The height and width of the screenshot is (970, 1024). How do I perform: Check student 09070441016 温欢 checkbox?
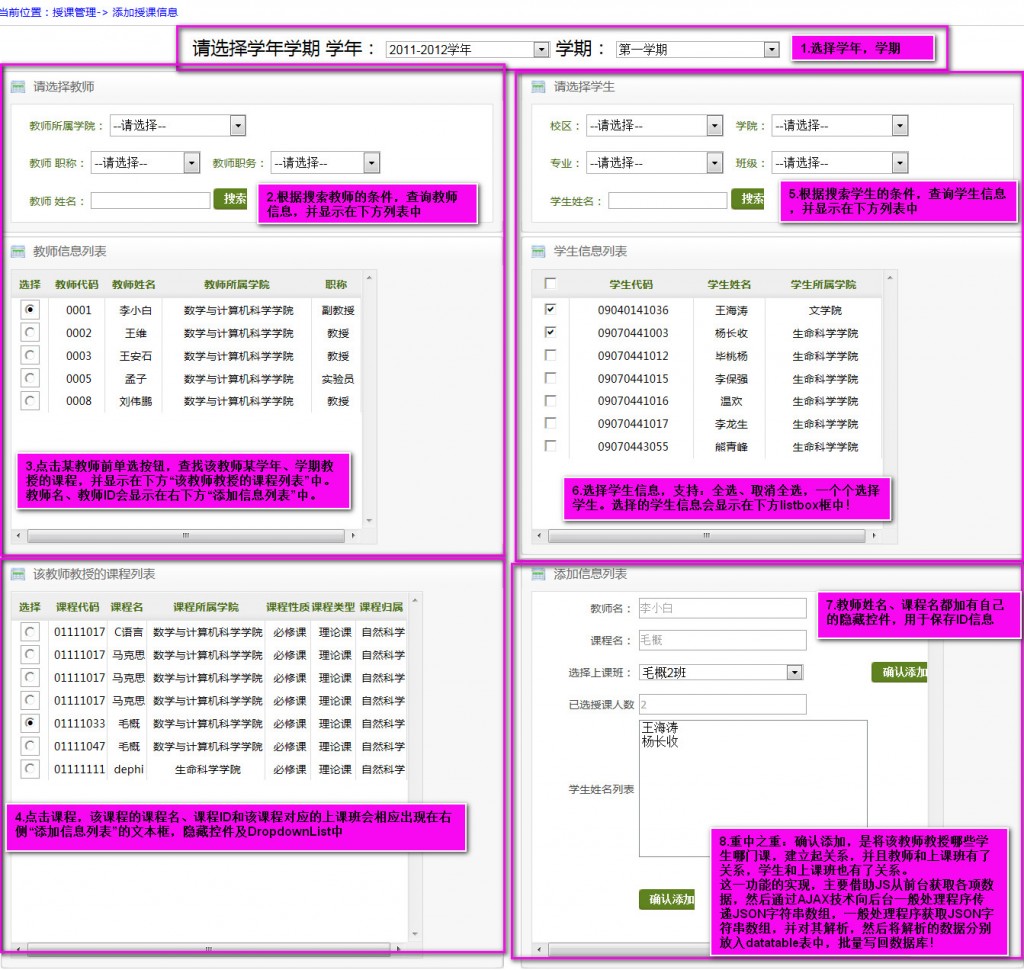tap(551, 400)
